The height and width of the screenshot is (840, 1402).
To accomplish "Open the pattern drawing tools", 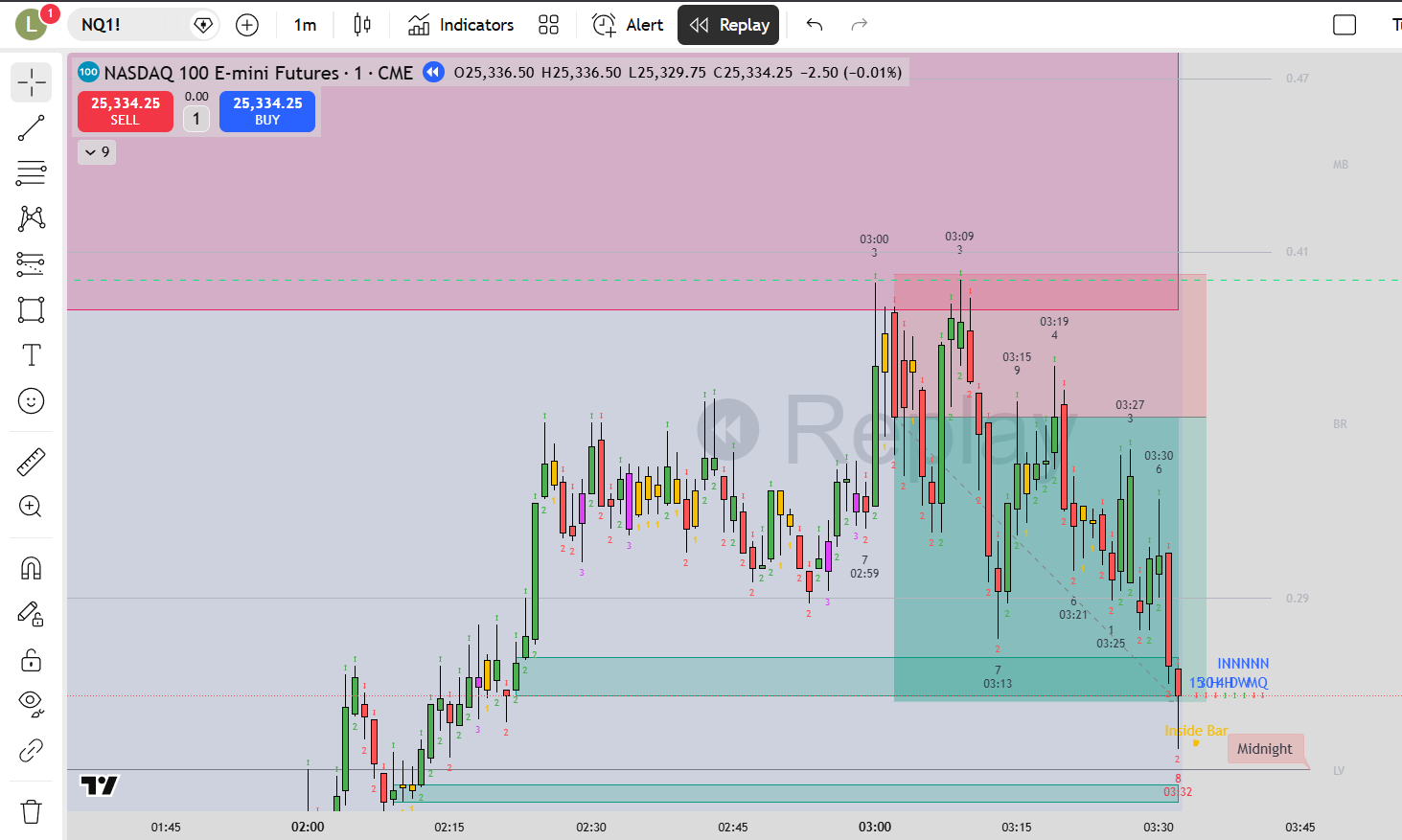I will coord(32,218).
